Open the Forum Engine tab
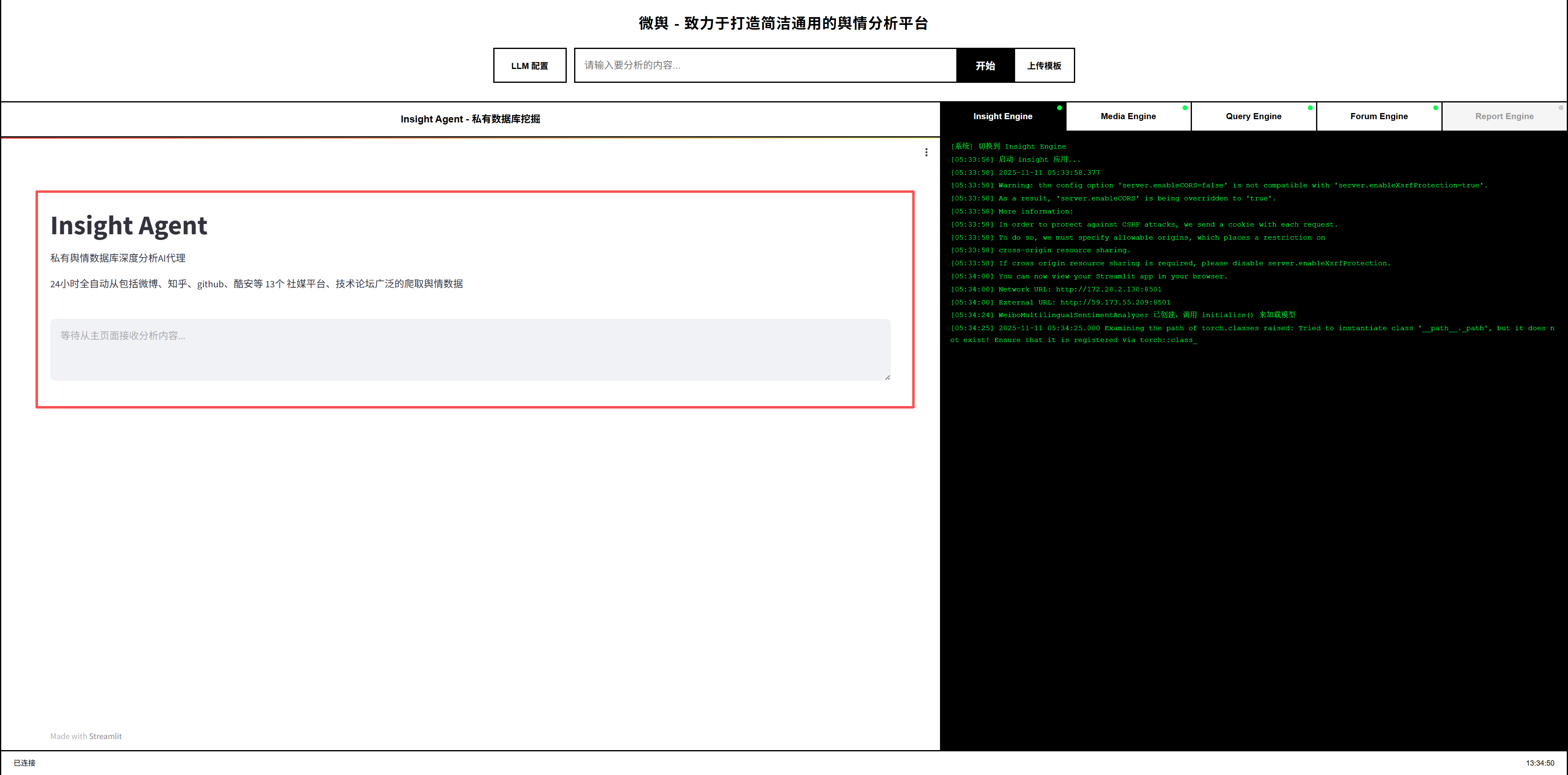Viewport: 1568px width, 775px height. click(1379, 116)
